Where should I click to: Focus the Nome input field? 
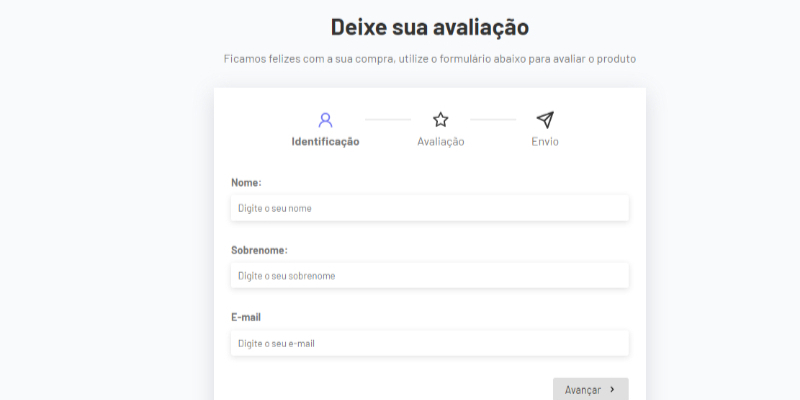click(429, 208)
